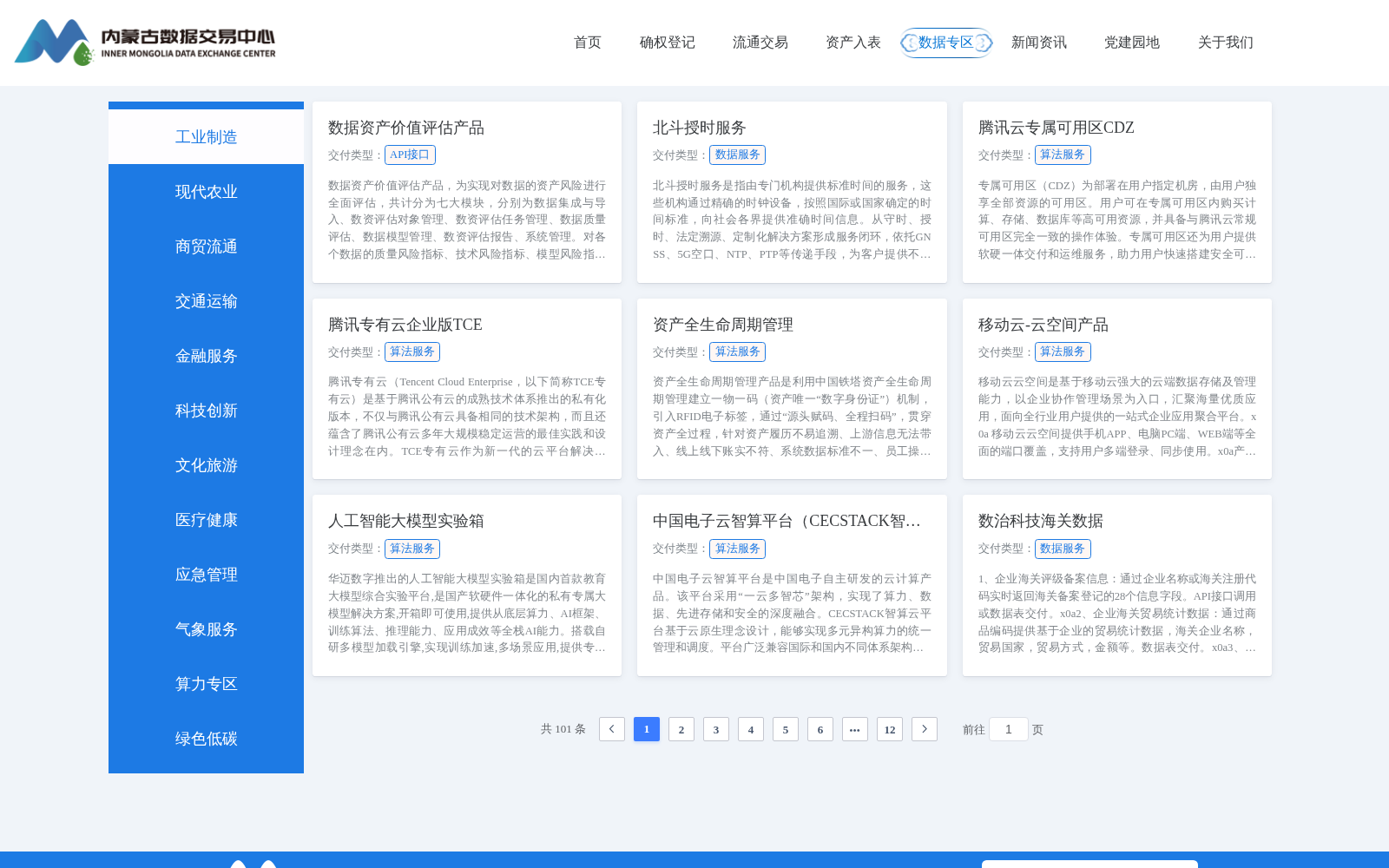The height and width of the screenshot is (868, 1389).
Task: Open the 资产入表 menu item
Action: tap(853, 43)
